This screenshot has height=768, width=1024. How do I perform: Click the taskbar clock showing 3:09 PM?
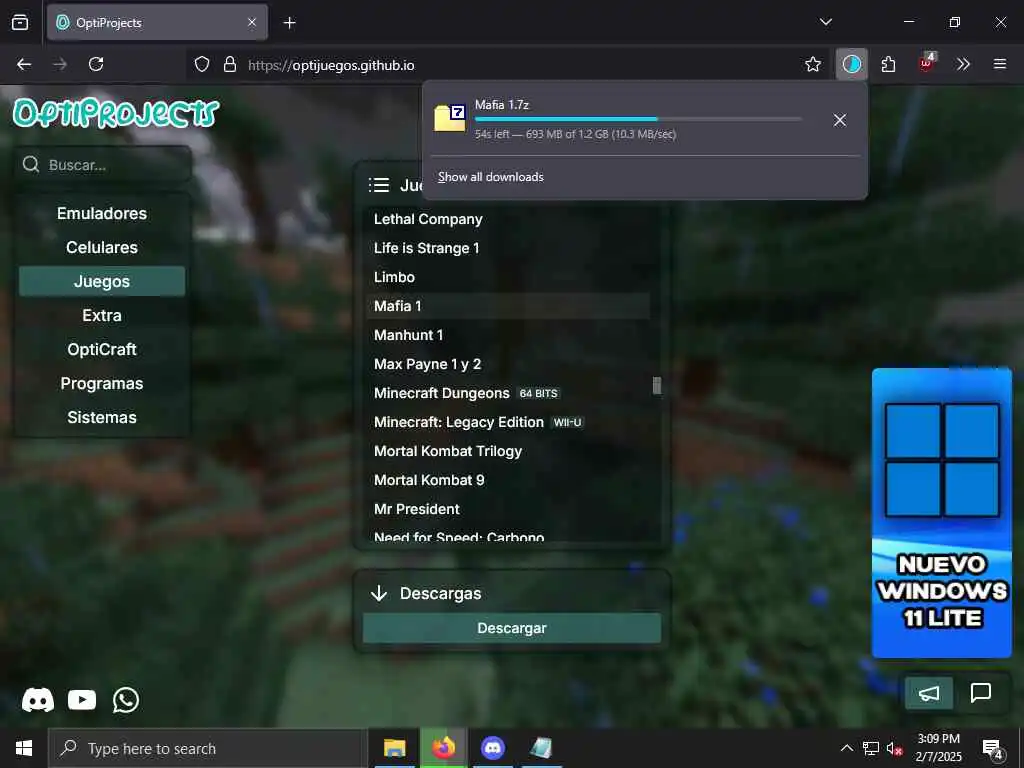938,748
